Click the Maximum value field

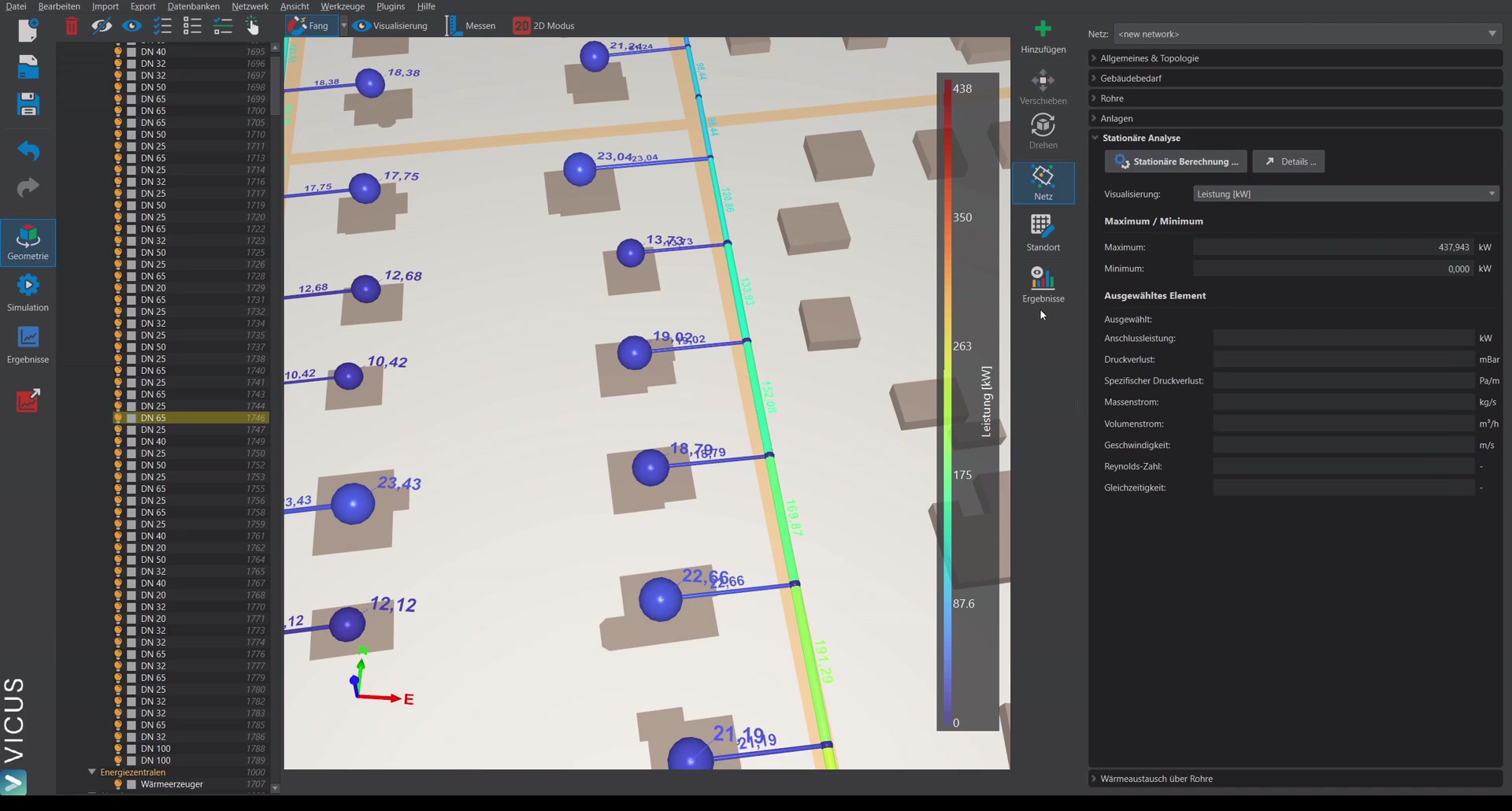point(1332,247)
